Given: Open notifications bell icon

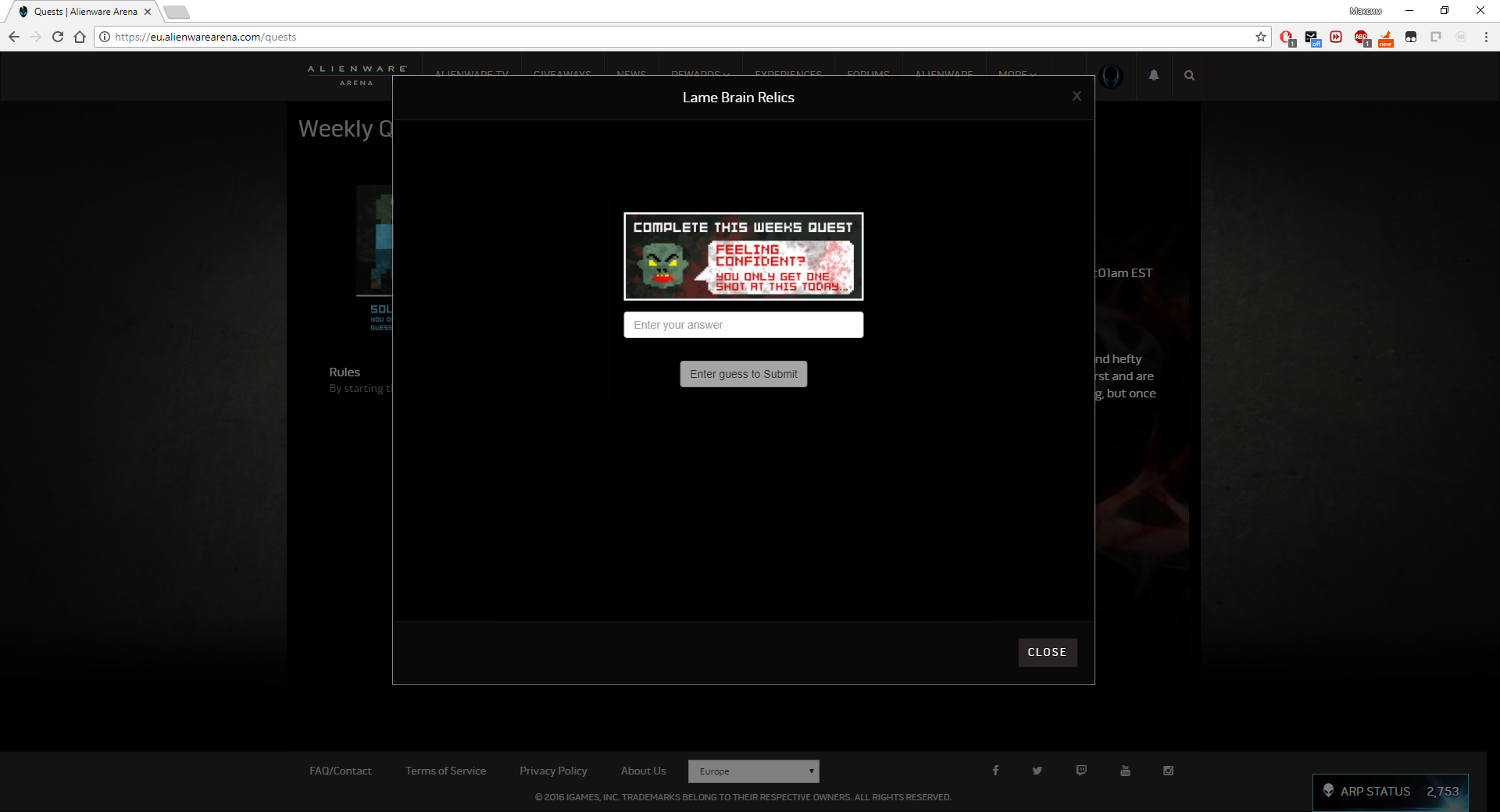Looking at the screenshot, I should 1153,76.
